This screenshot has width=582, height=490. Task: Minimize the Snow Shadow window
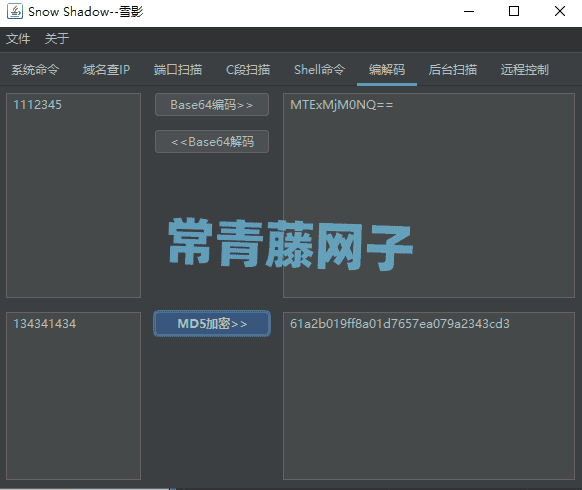tap(469, 11)
